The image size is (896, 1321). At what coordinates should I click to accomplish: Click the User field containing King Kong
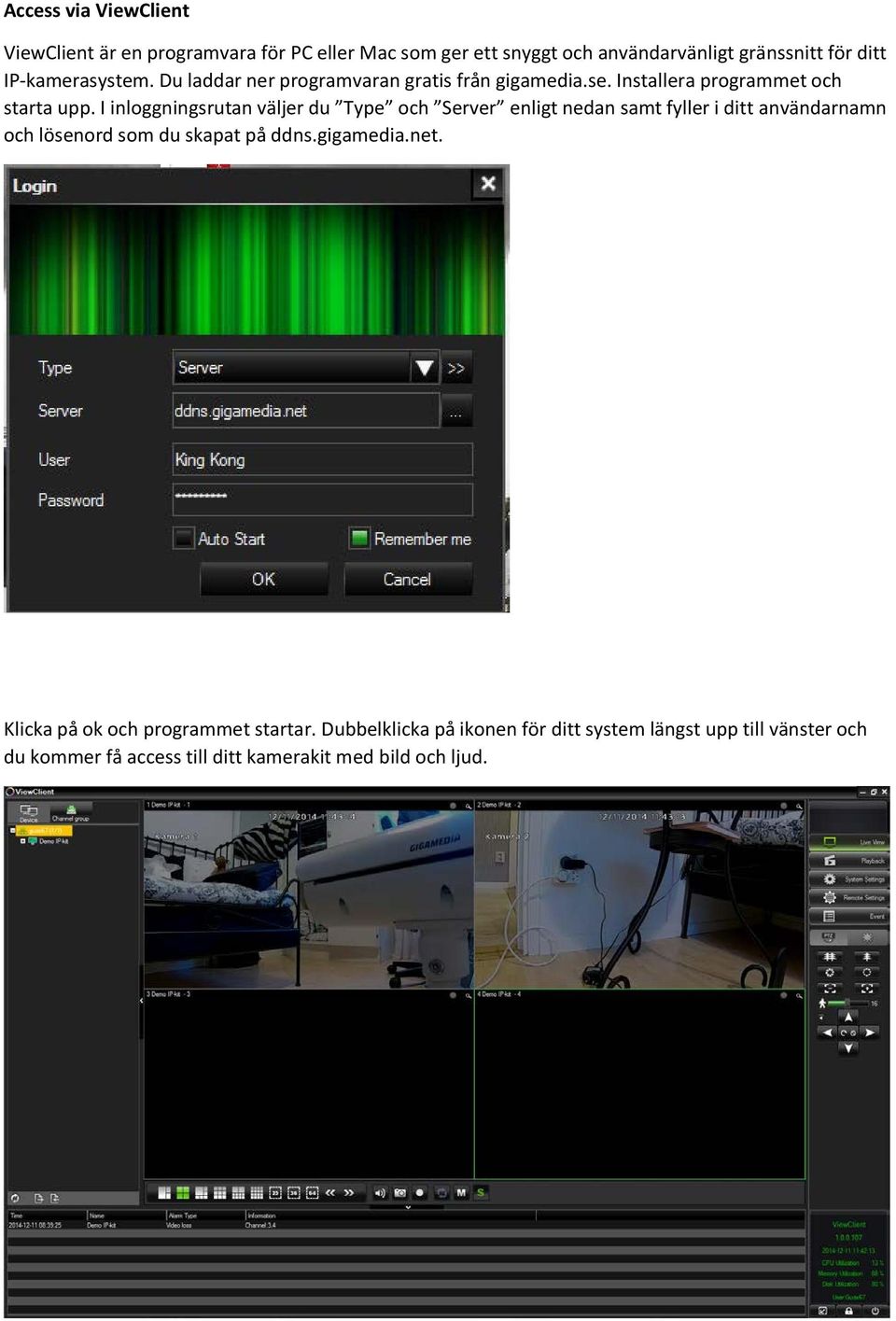tap(322, 459)
